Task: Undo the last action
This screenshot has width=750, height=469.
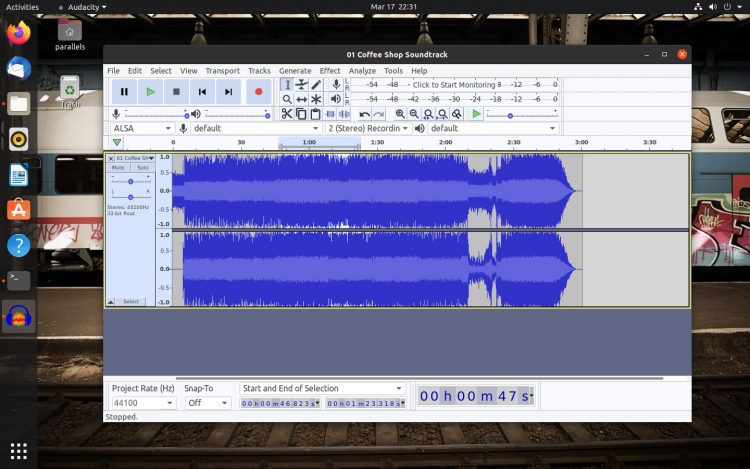Action: coord(364,114)
